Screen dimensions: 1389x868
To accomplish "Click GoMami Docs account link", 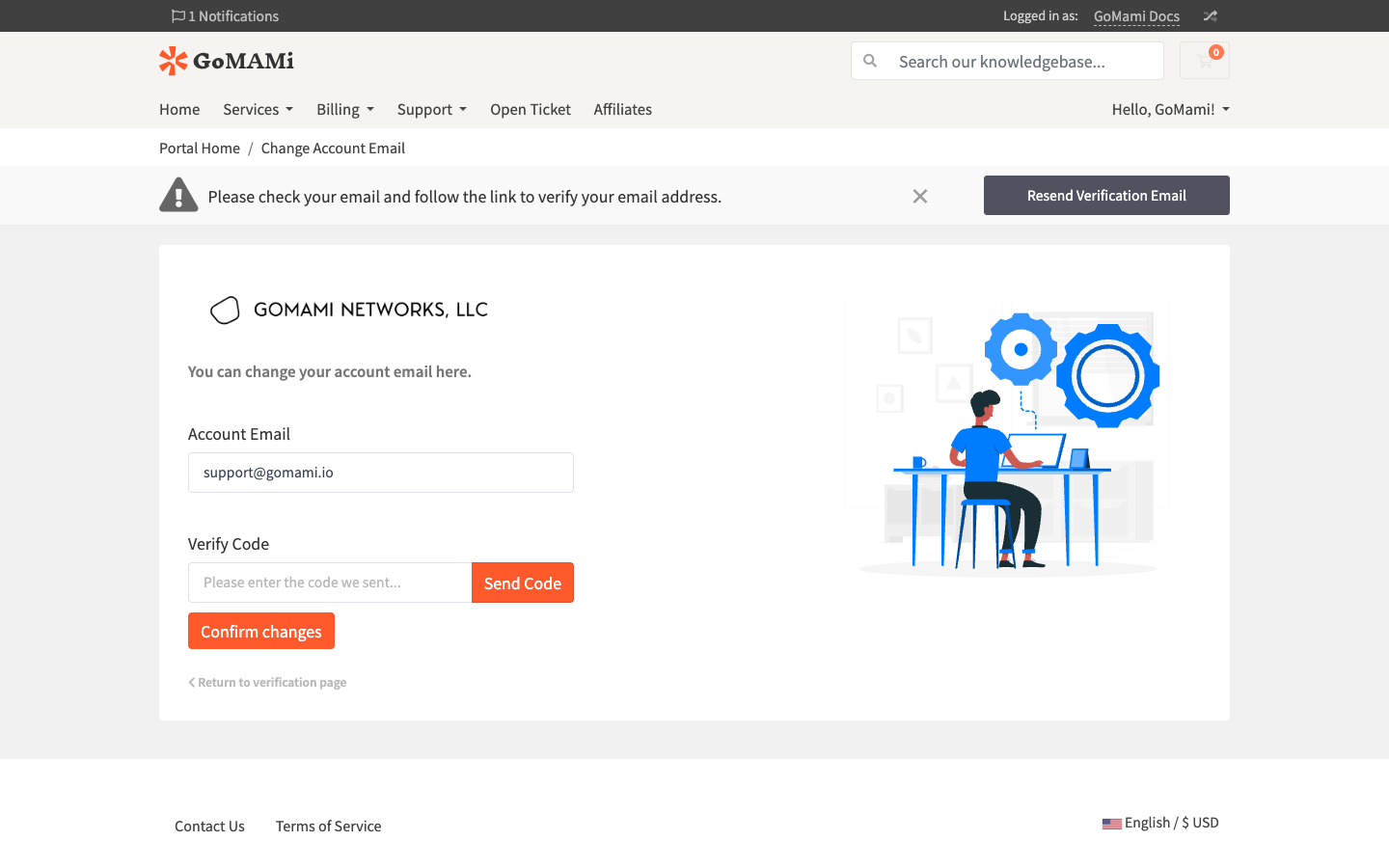I will tap(1136, 16).
